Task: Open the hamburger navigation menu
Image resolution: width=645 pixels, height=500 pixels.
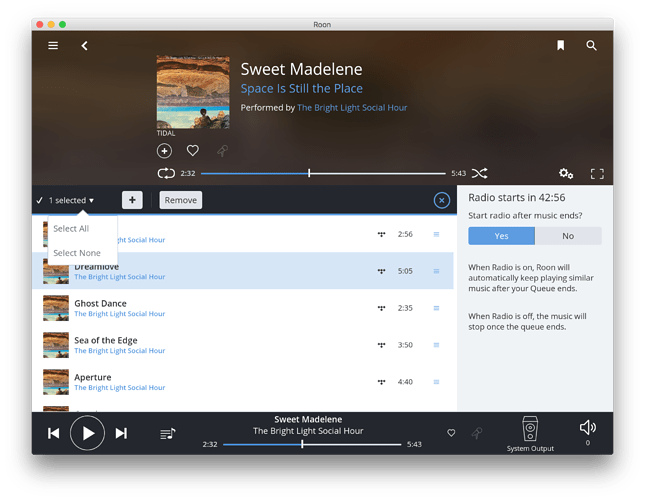Action: coord(53,46)
